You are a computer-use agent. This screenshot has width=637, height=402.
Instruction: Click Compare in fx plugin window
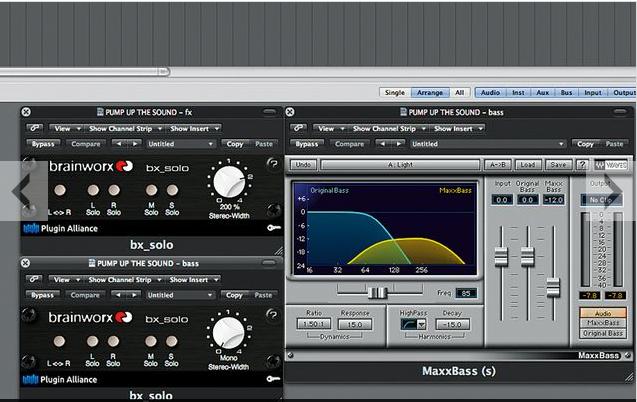point(86,144)
